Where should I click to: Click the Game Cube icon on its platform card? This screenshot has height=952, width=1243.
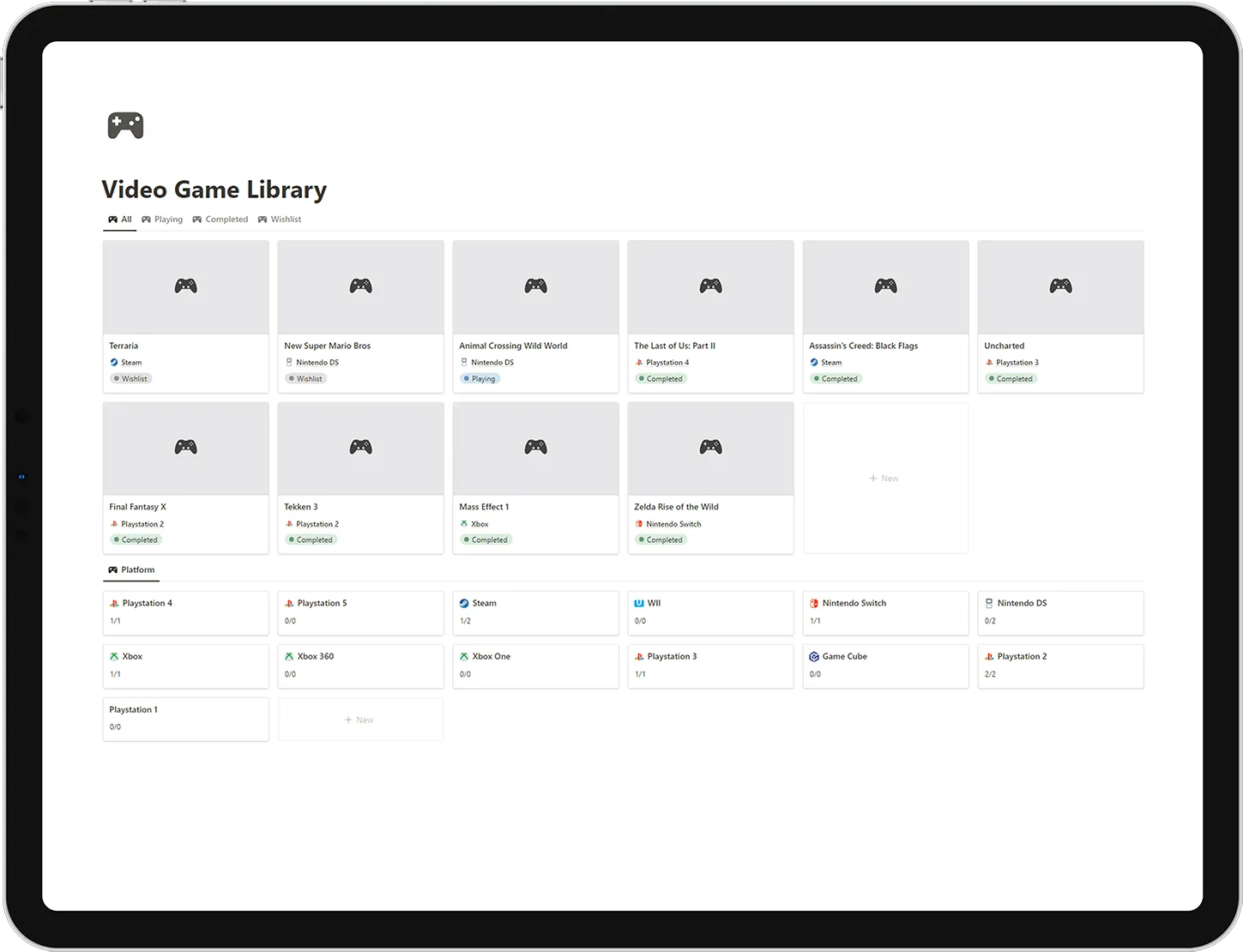[813, 656]
